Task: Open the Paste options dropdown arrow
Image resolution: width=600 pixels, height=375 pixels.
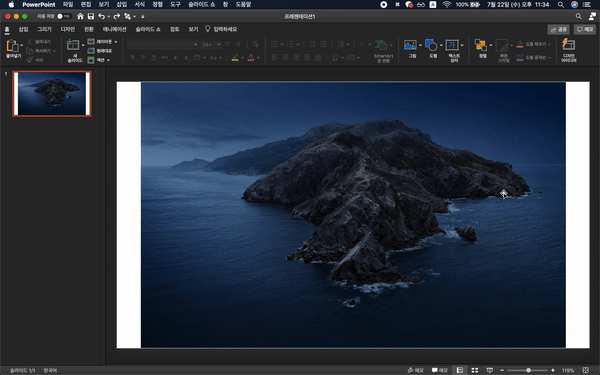Action: (22, 45)
